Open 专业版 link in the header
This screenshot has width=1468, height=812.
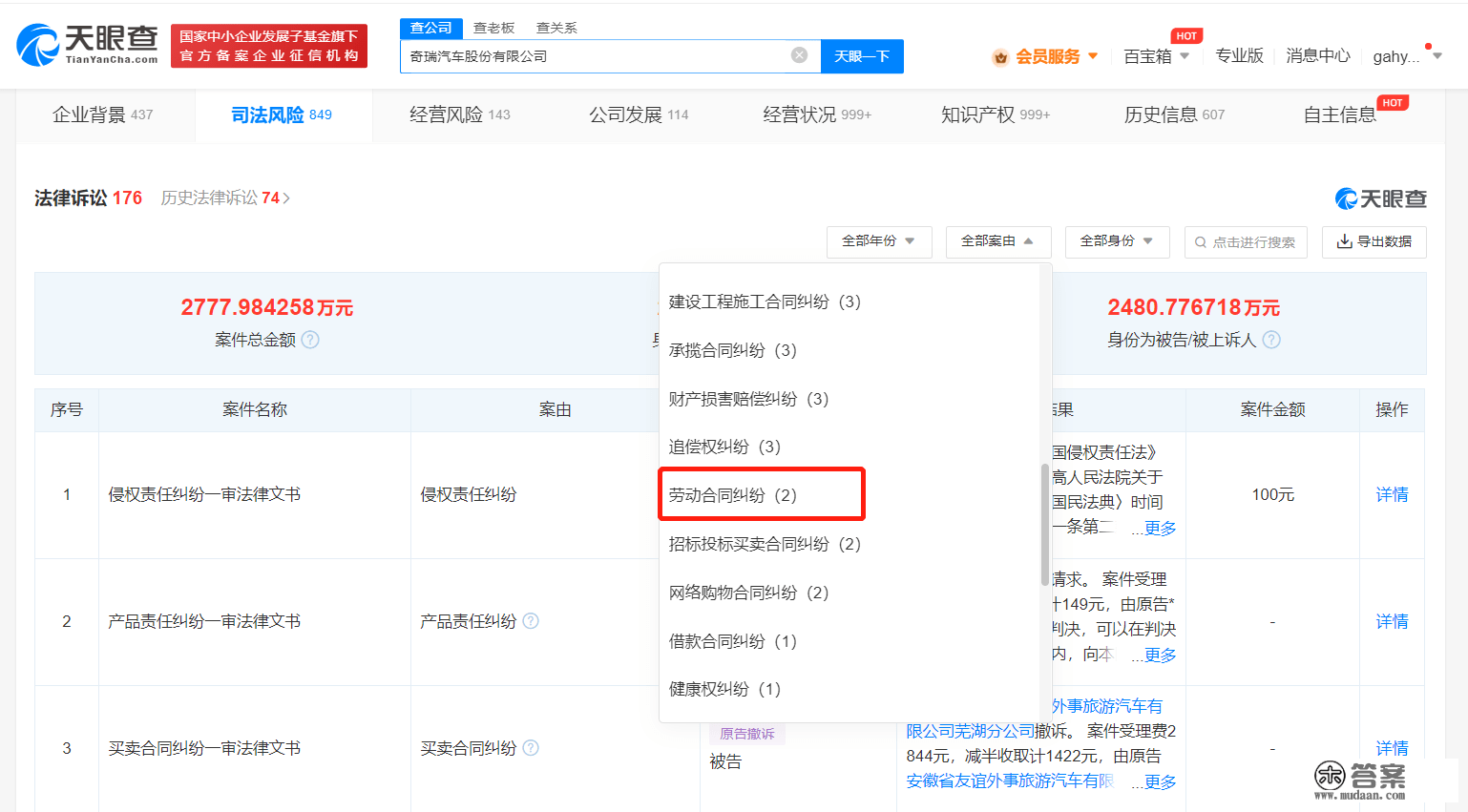(x=1239, y=56)
